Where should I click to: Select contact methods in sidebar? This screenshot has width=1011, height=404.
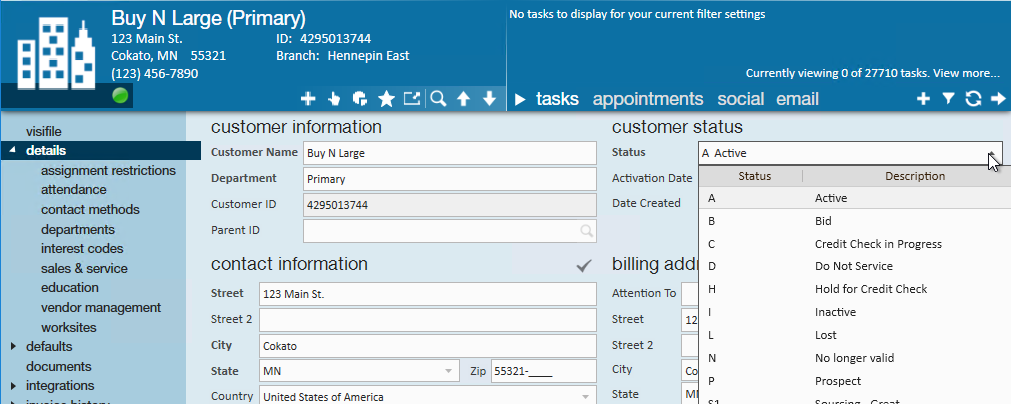pos(90,209)
